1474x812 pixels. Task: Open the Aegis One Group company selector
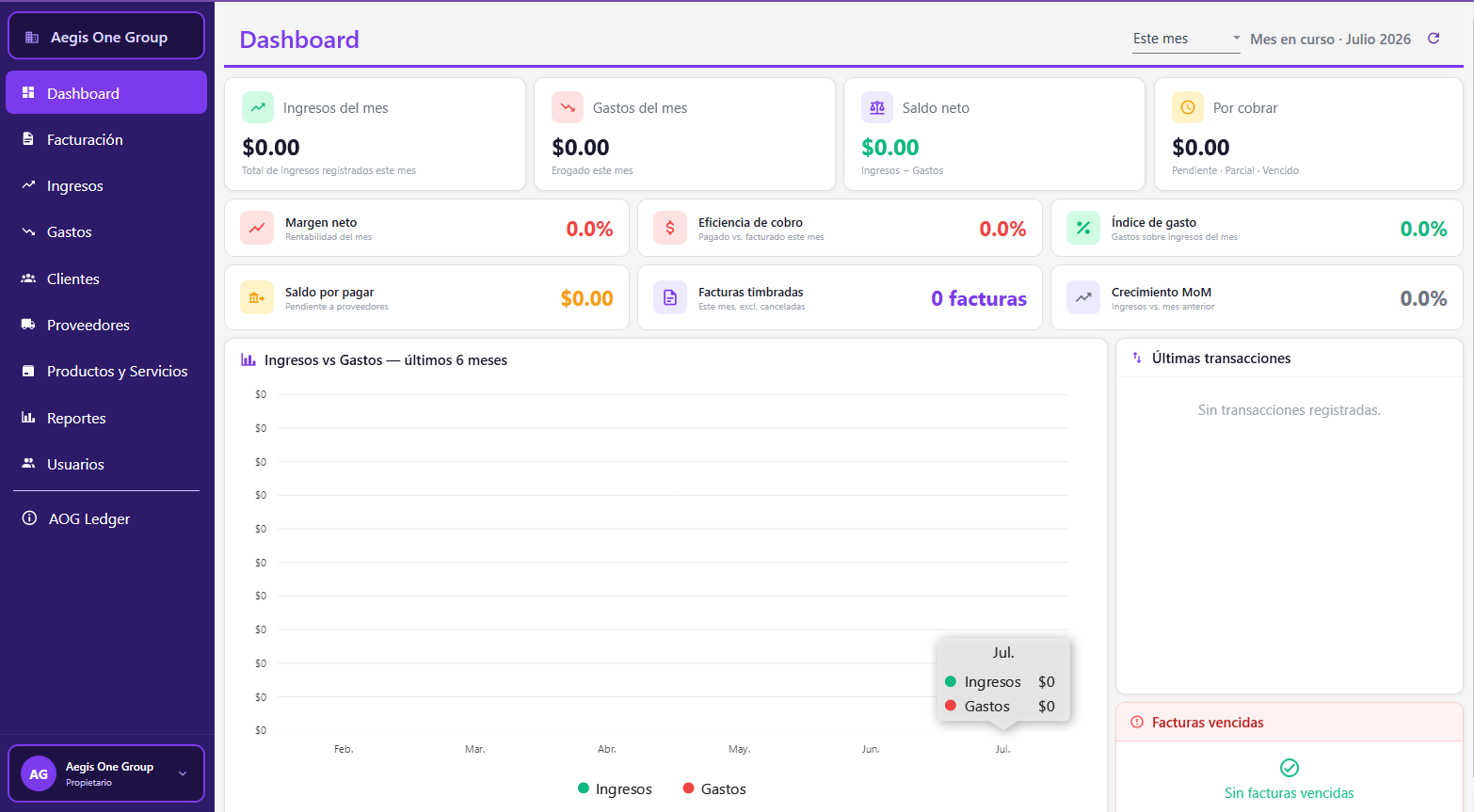pyautogui.click(x=106, y=37)
